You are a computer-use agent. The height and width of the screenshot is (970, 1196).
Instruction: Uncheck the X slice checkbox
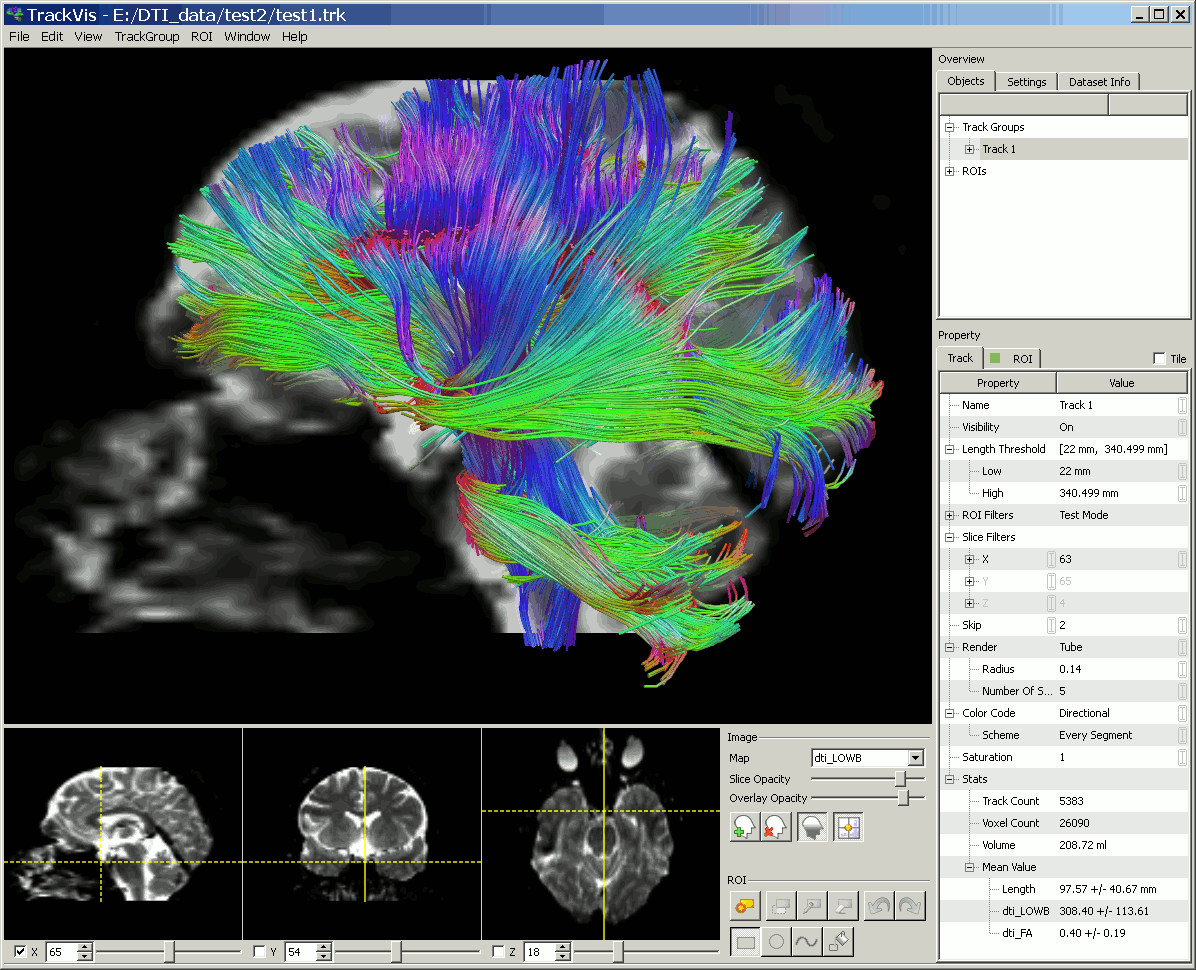click(x=21, y=951)
